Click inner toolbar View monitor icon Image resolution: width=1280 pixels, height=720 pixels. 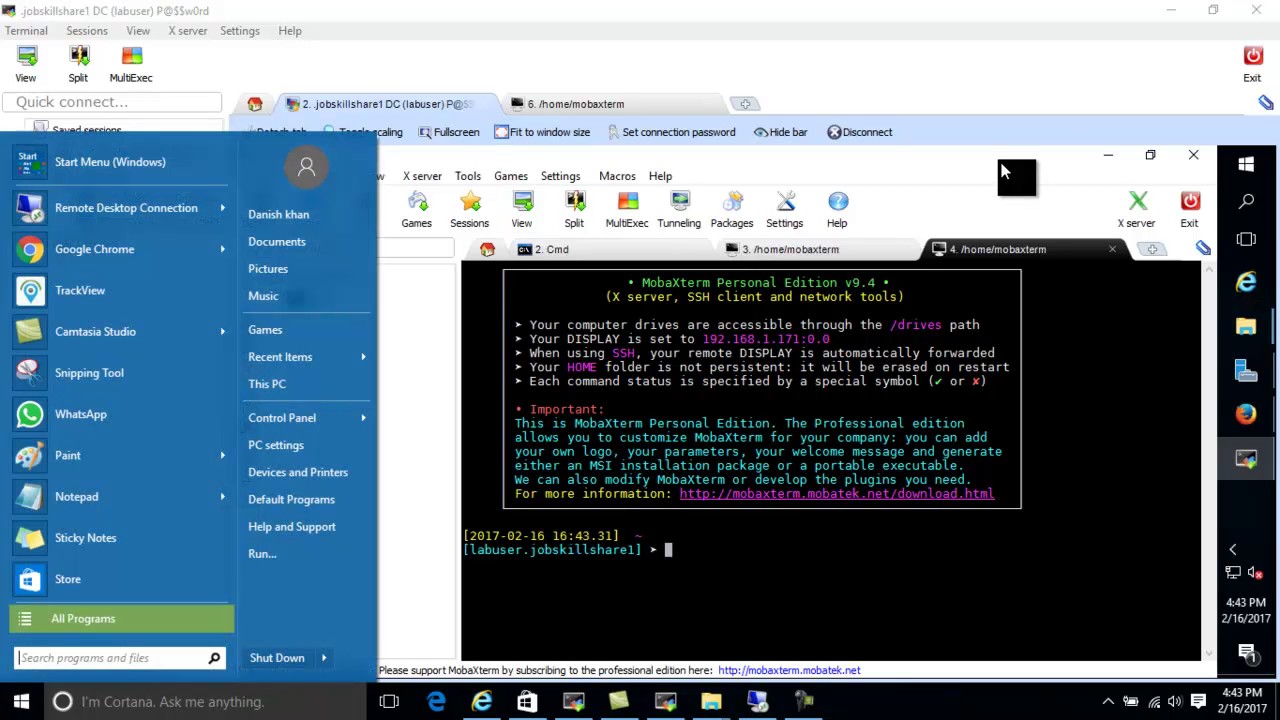tap(522, 202)
